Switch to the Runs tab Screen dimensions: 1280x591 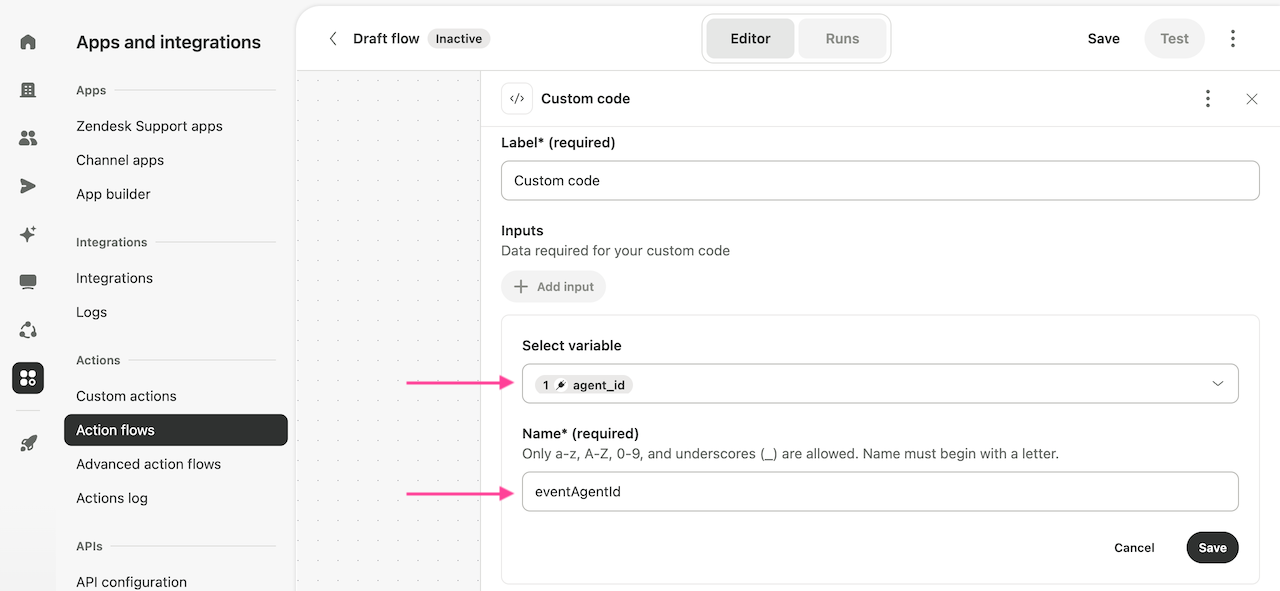coord(842,39)
